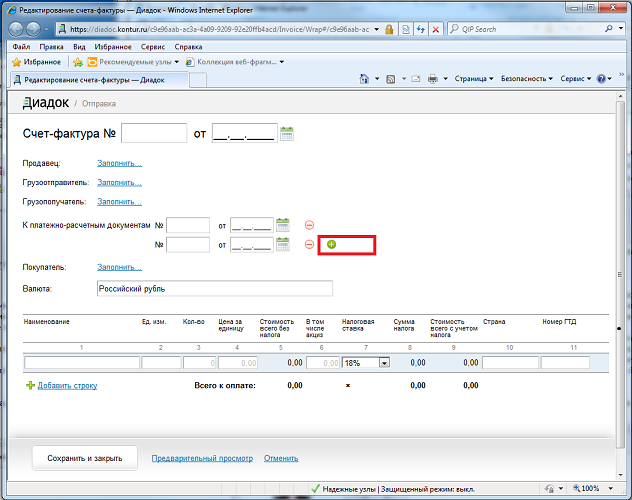This screenshot has width=632, height=500.
Task: Open zoom level 100% dropdown arrow
Action: tap(611, 489)
